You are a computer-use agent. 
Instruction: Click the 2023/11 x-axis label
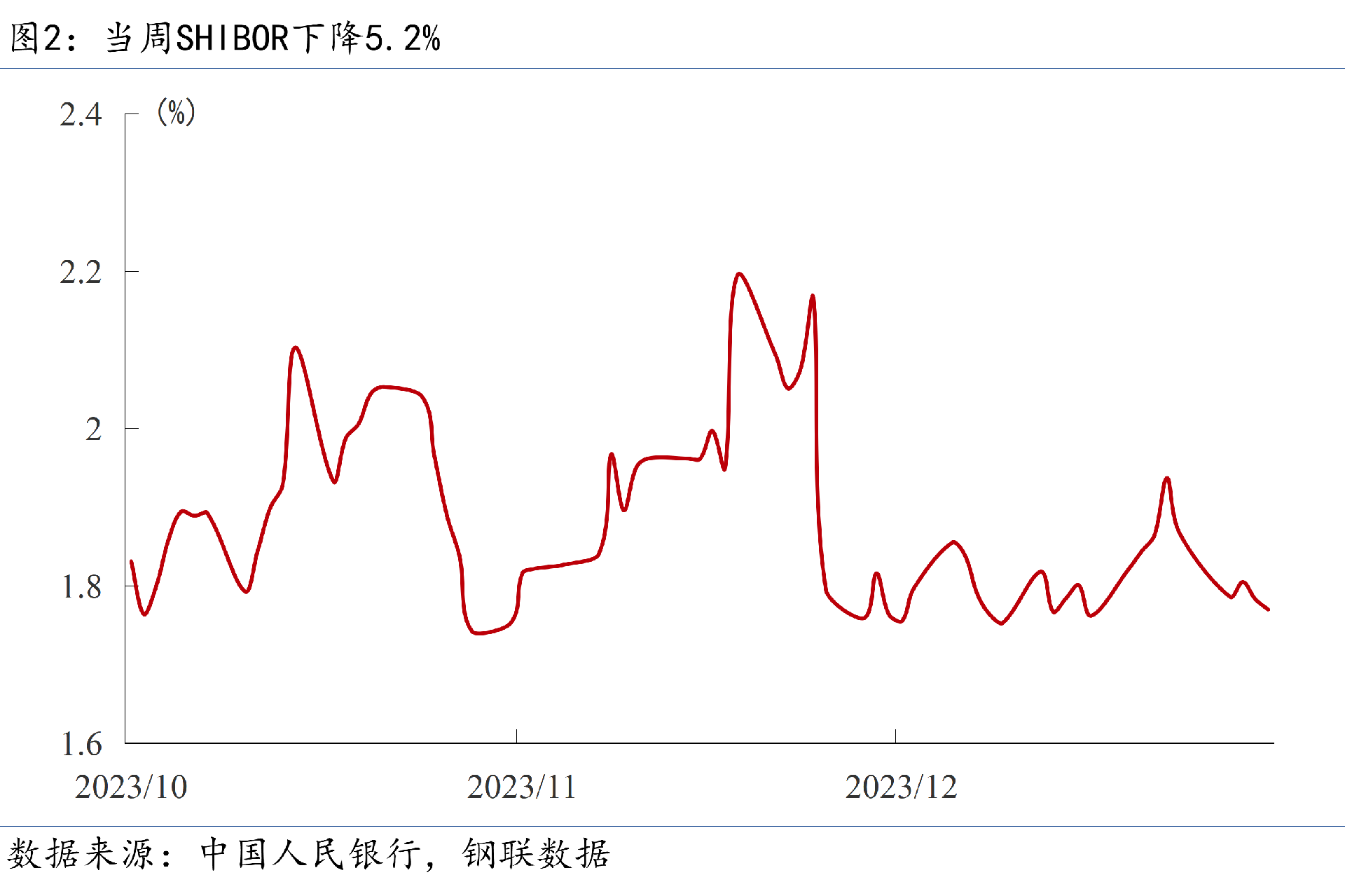pos(521,787)
